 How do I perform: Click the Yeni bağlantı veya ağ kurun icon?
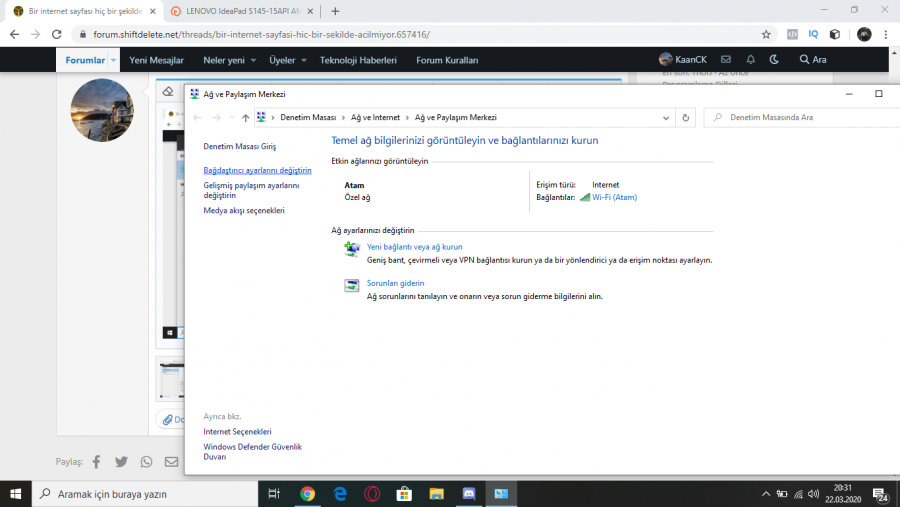352,249
